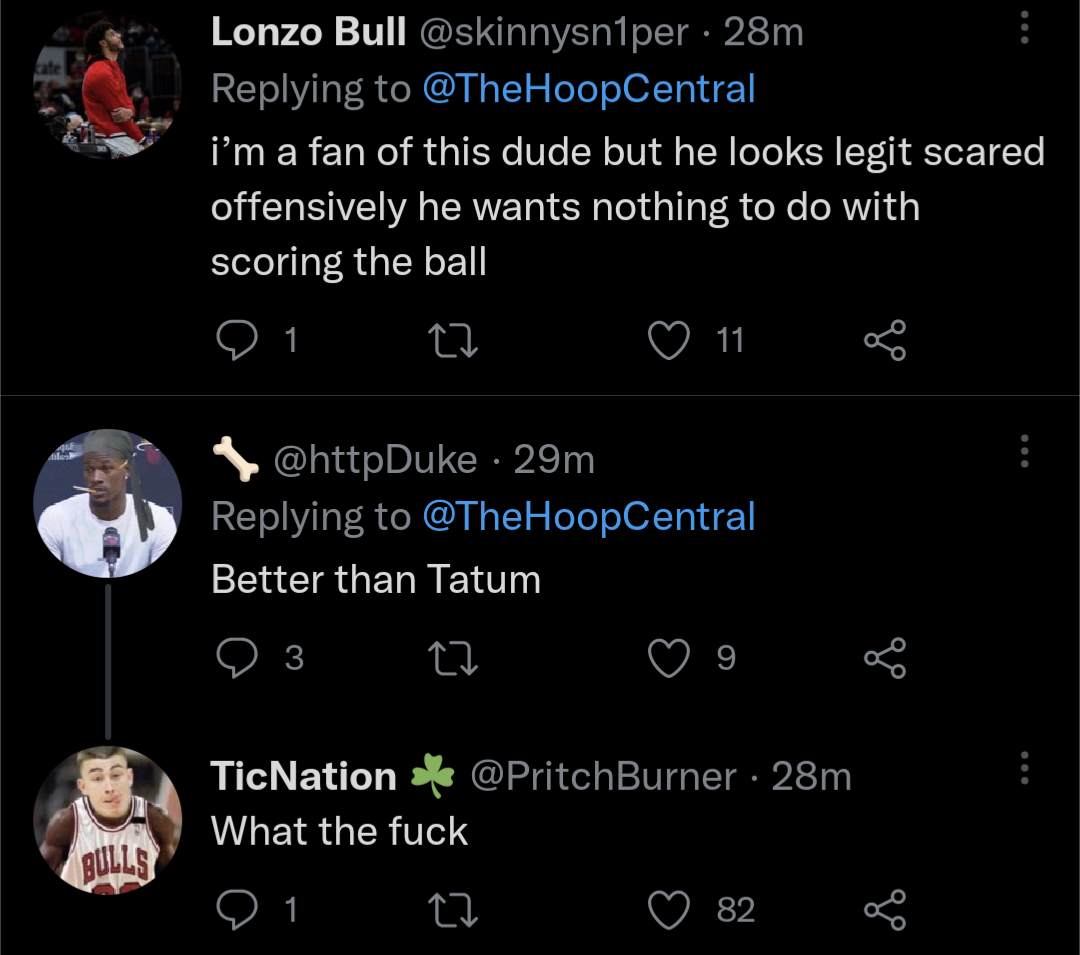Open @TheHoopCentral link in @httpDuke's reply
The height and width of the screenshot is (955, 1080).
coord(588,516)
